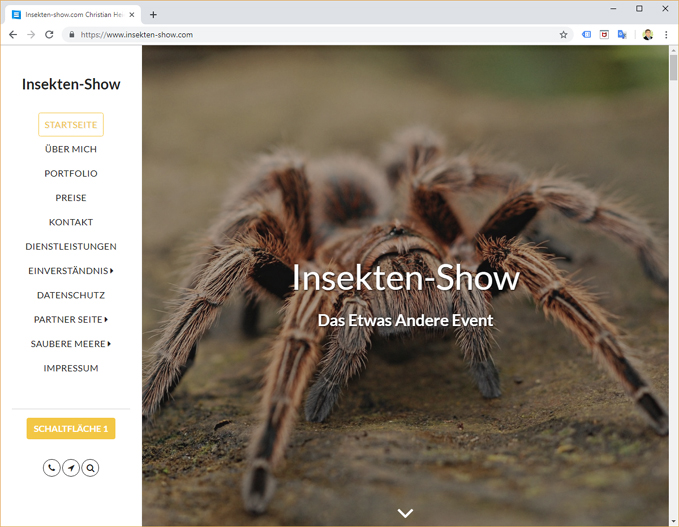Click the red shield extension icon
Viewport: 679px width, 527px height.
click(604, 35)
